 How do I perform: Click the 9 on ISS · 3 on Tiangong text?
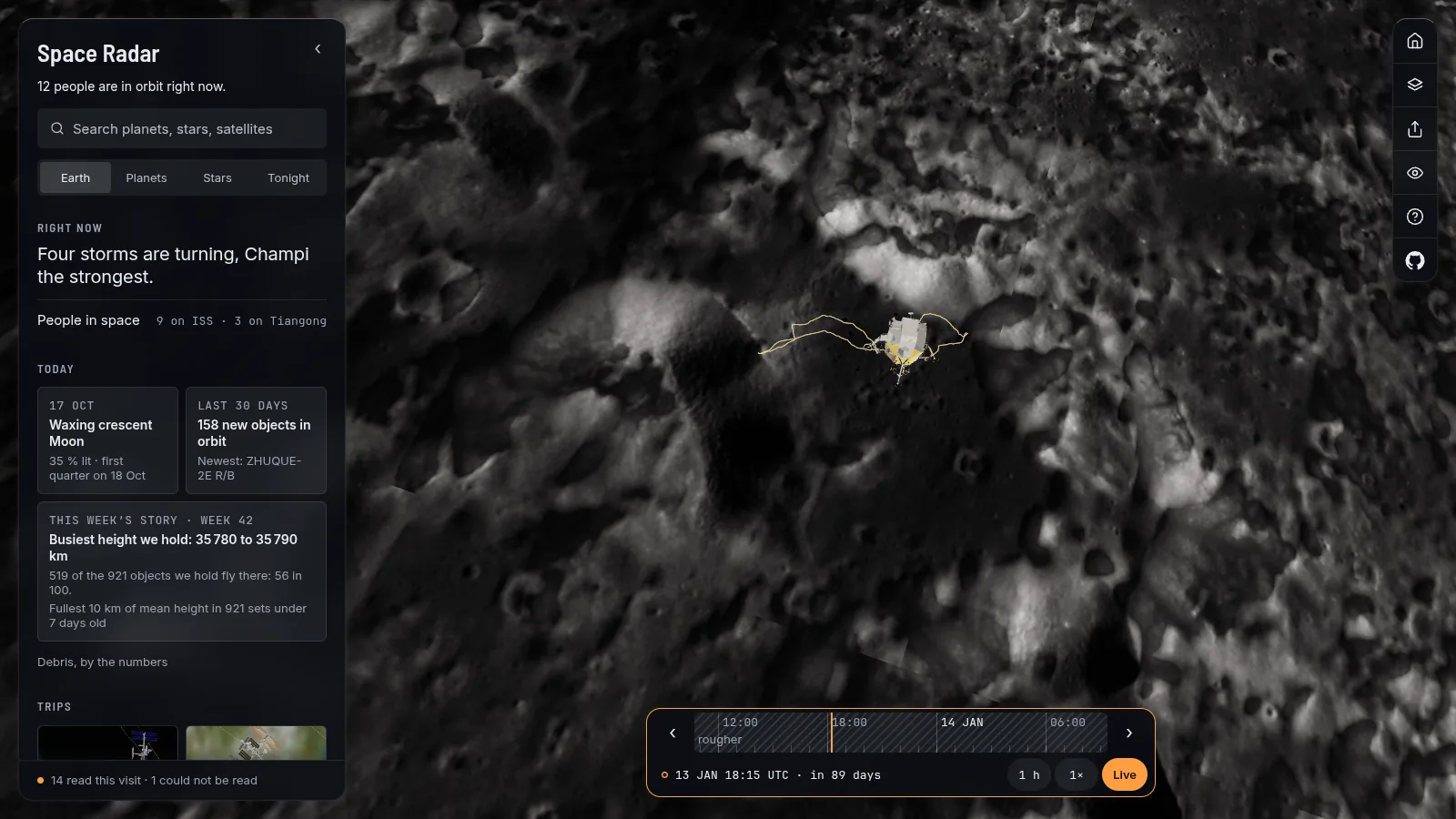coord(241,321)
